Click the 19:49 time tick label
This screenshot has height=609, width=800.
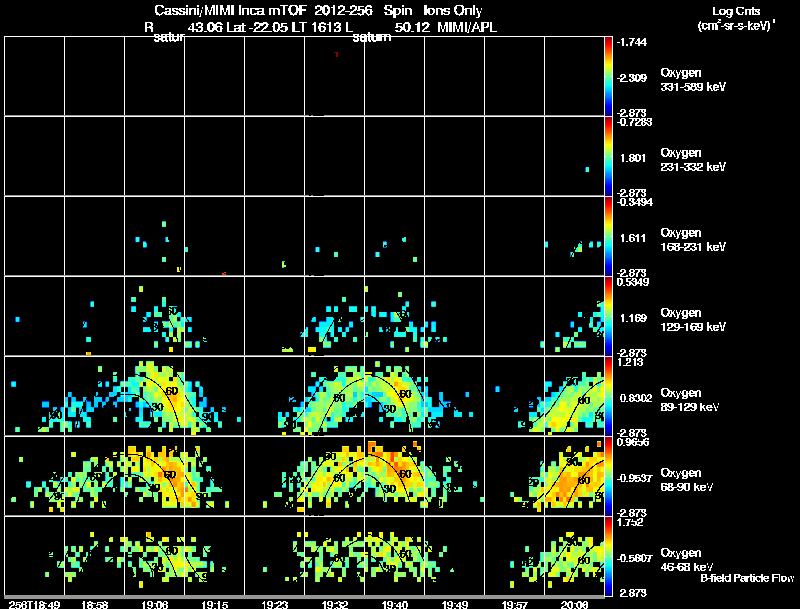point(455,604)
